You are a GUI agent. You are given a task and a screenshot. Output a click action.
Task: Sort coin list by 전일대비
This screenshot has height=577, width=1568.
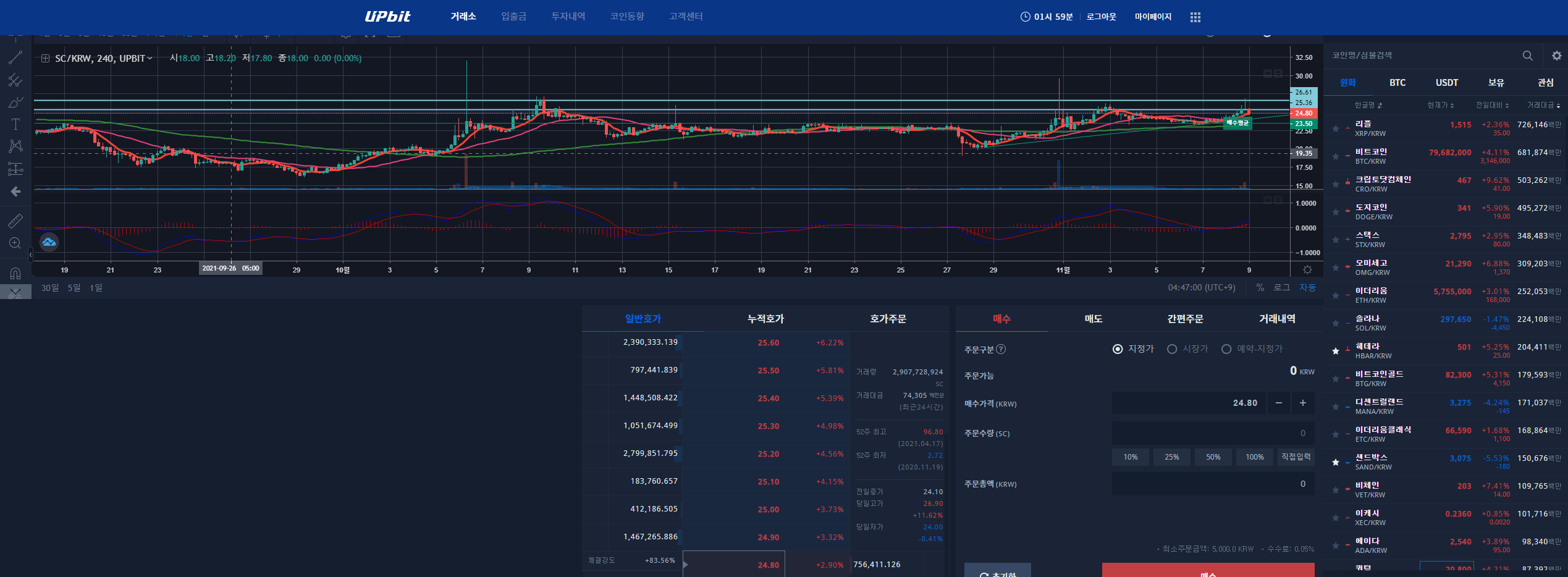click(x=1492, y=106)
